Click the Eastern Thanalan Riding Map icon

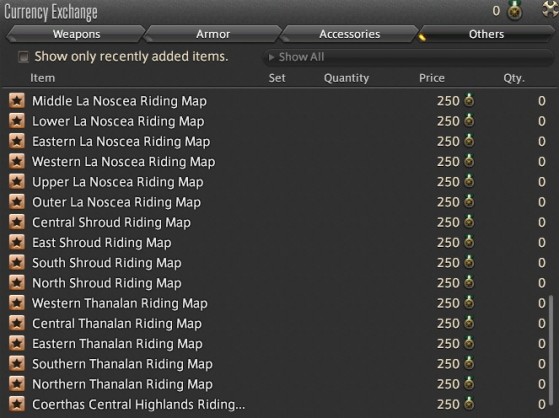click(17, 343)
